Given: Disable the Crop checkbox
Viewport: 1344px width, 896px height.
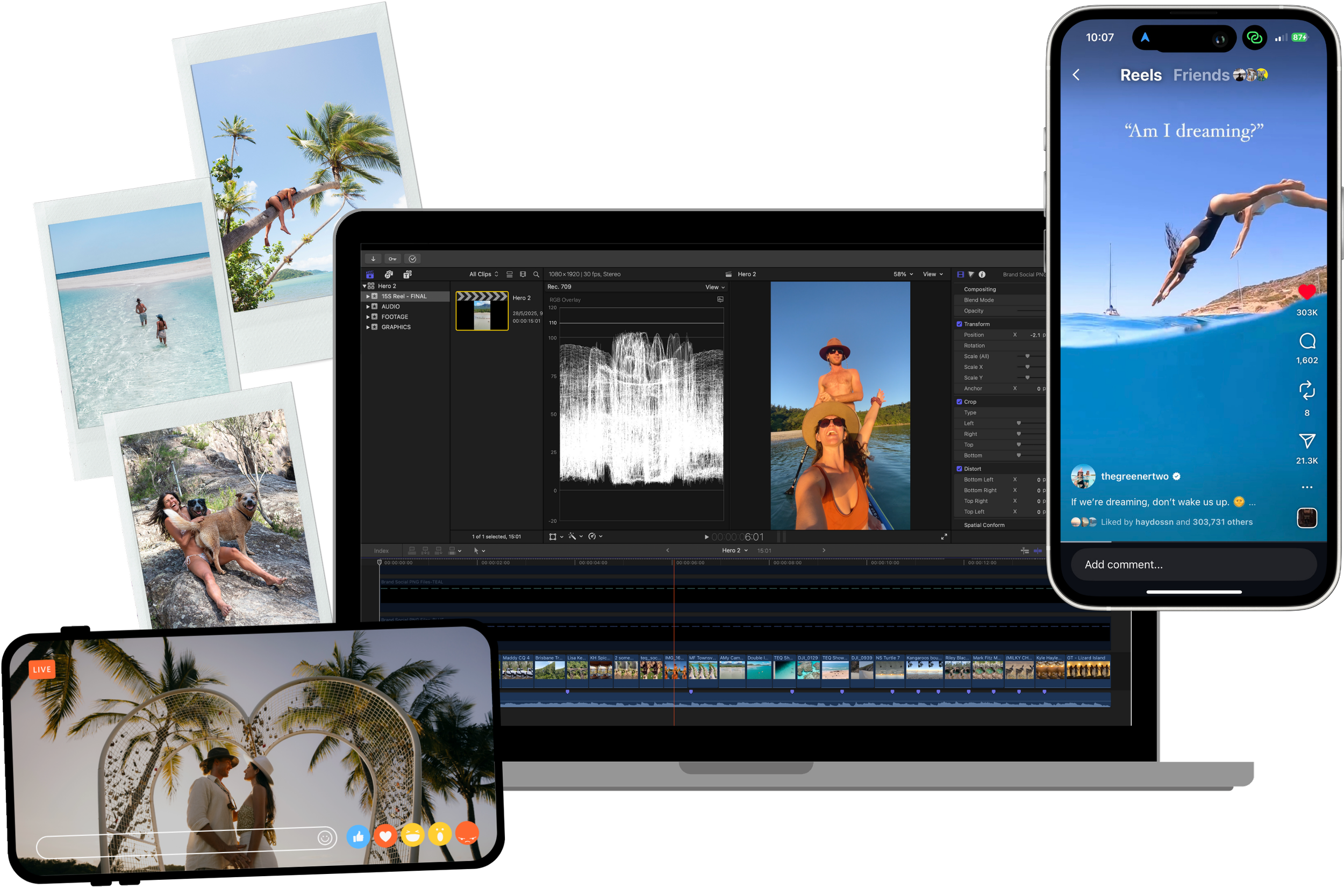Looking at the screenshot, I should [959, 402].
